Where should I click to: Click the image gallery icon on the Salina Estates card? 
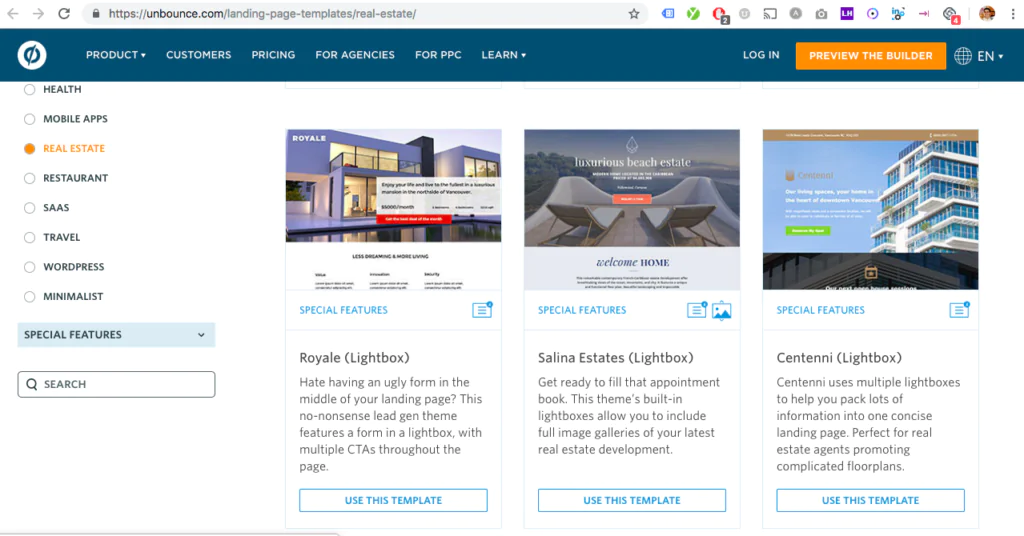pyautogui.click(x=722, y=311)
